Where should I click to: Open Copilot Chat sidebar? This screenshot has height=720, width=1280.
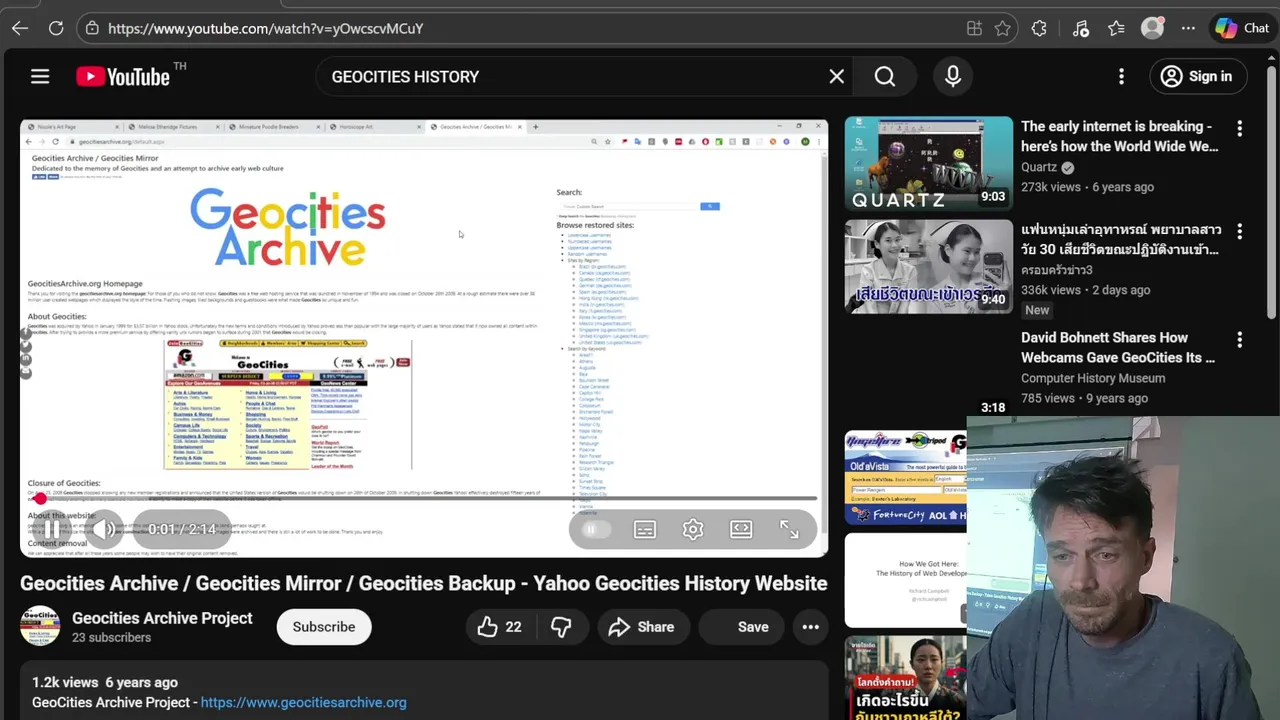[1242, 28]
